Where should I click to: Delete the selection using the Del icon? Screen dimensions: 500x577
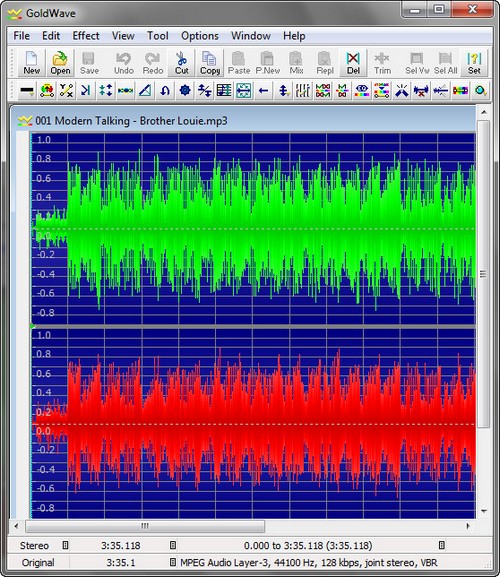(353, 63)
